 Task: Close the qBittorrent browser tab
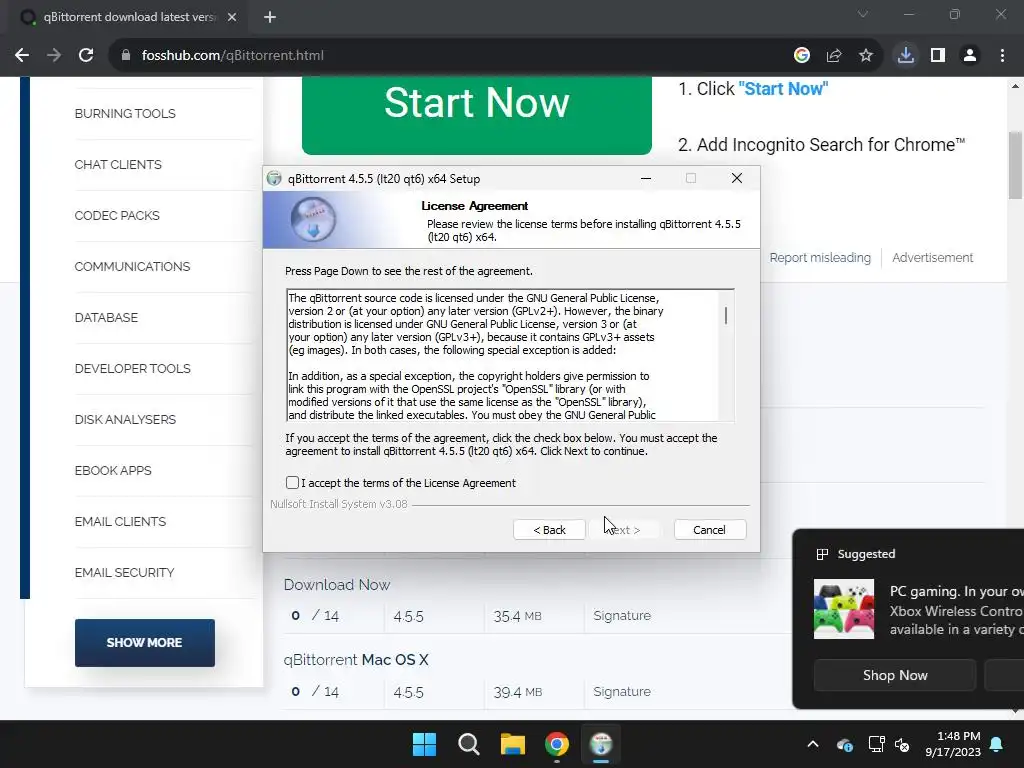click(x=232, y=17)
